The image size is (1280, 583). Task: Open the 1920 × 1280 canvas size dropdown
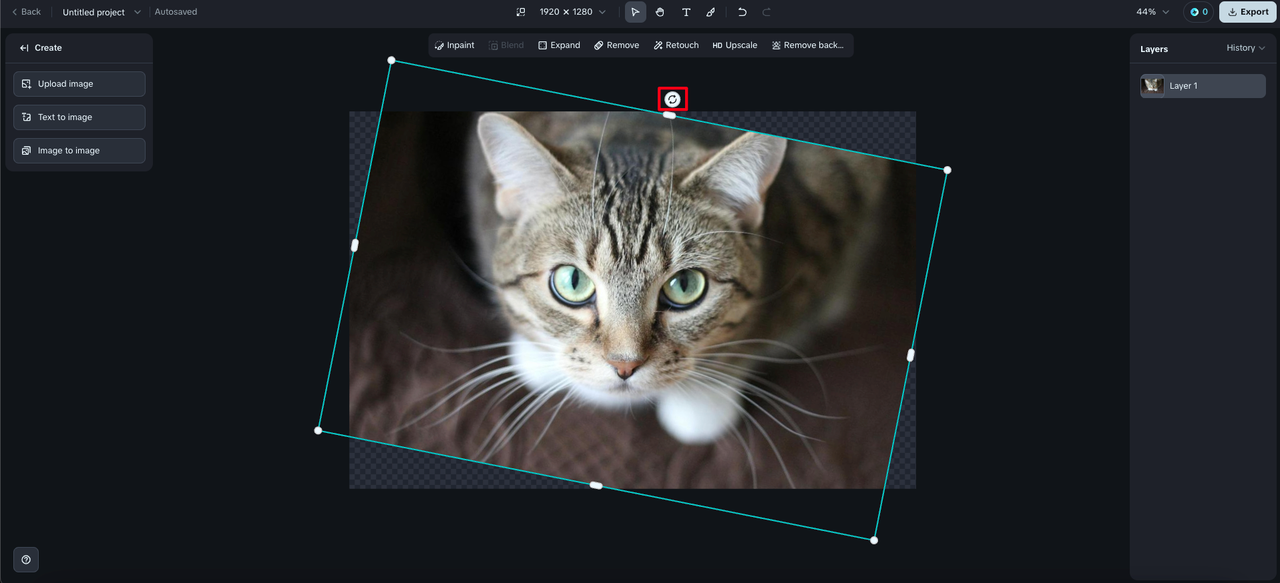[572, 12]
